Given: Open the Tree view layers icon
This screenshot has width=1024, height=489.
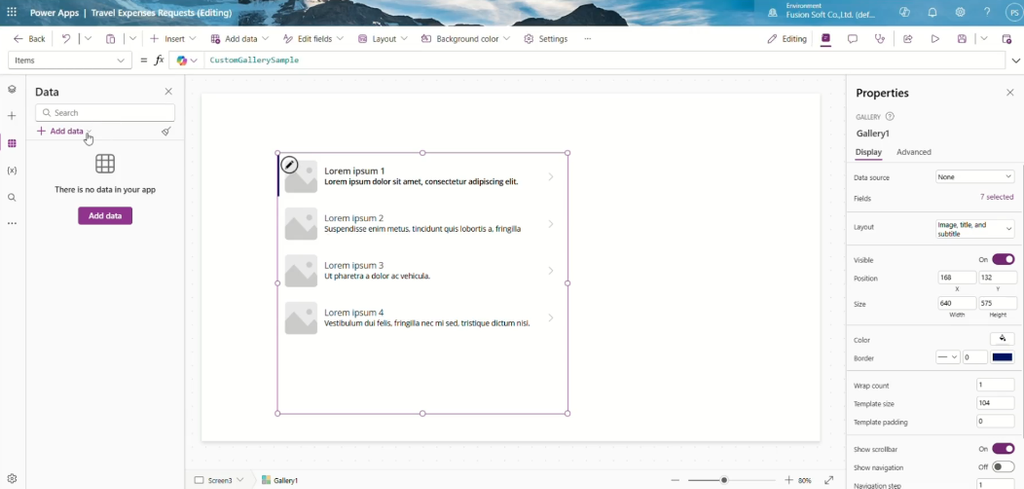Looking at the screenshot, I should pyautogui.click(x=12, y=89).
